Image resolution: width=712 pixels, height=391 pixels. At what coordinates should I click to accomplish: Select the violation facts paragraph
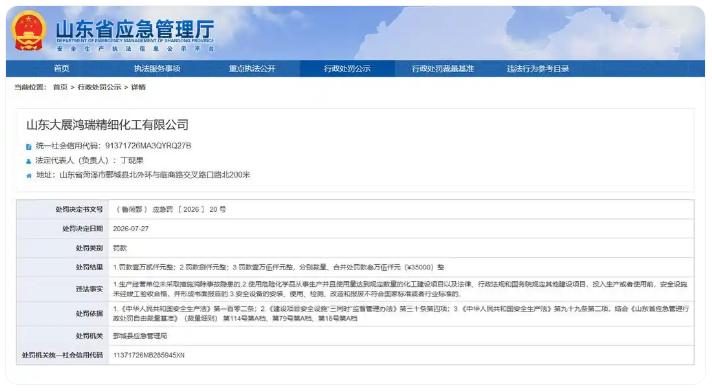pyautogui.click(x=400, y=289)
